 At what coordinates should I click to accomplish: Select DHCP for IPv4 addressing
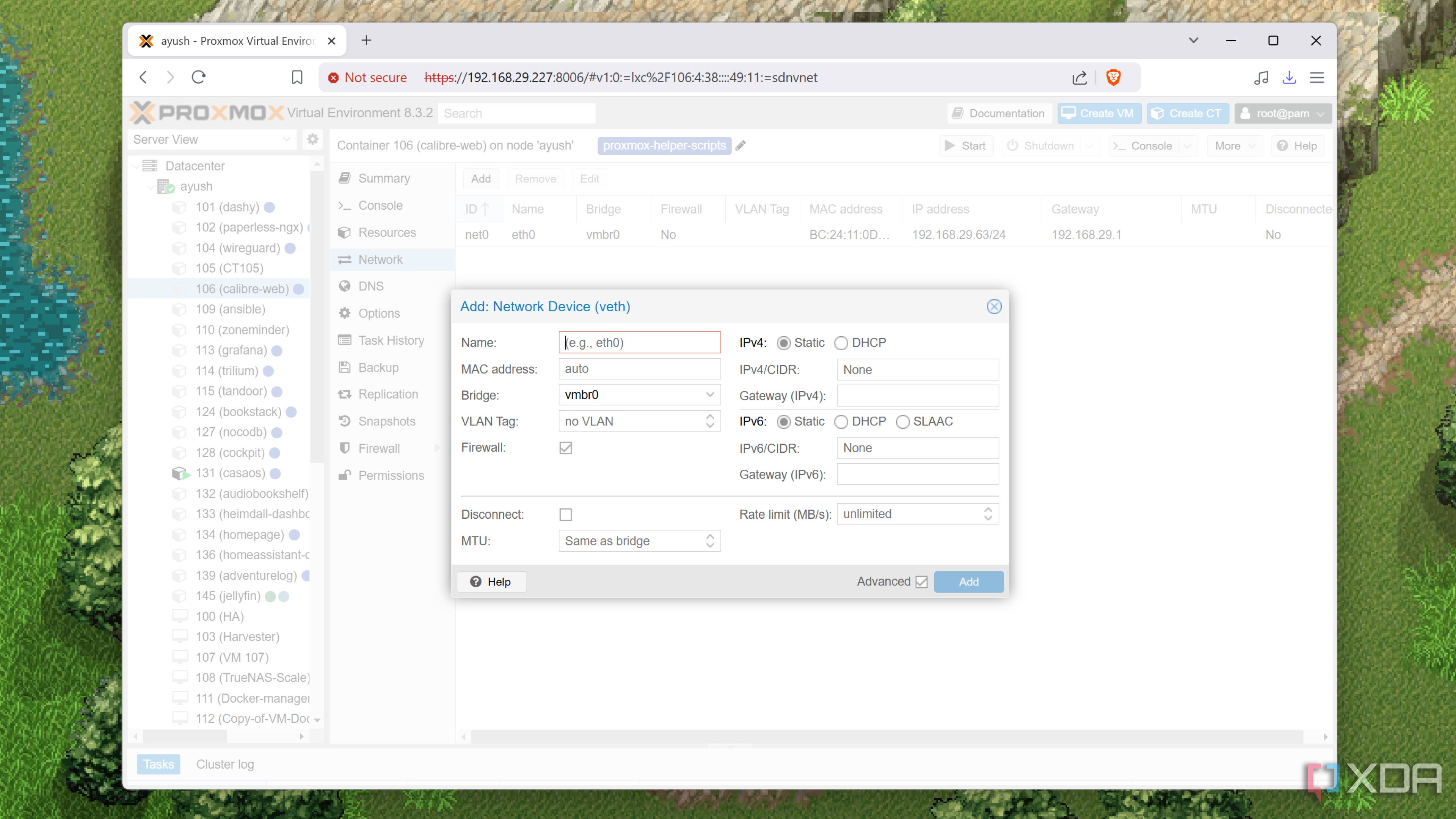click(x=841, y=342)
